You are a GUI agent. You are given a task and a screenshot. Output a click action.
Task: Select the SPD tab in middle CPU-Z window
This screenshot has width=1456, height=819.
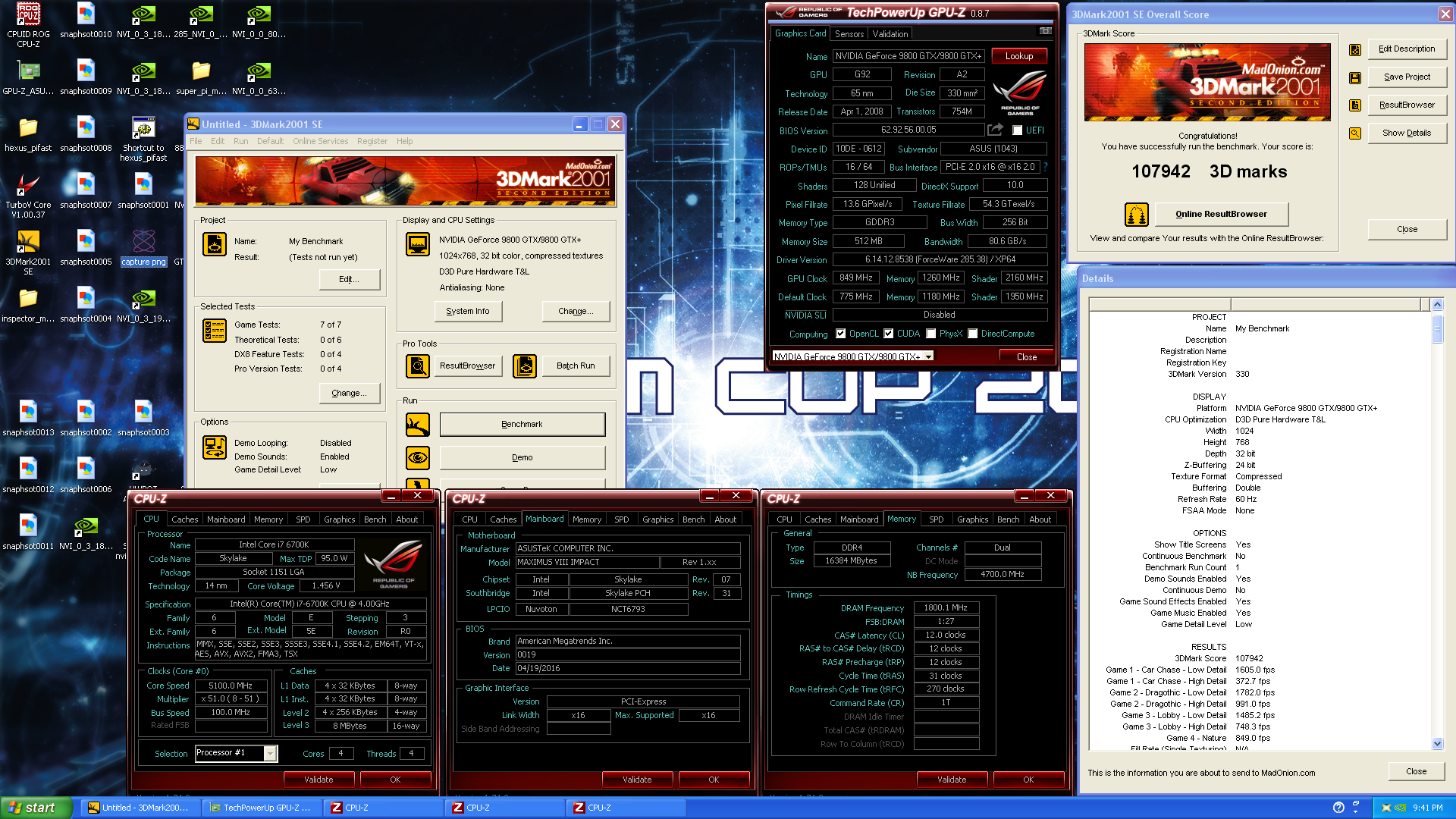click(622, 519)
